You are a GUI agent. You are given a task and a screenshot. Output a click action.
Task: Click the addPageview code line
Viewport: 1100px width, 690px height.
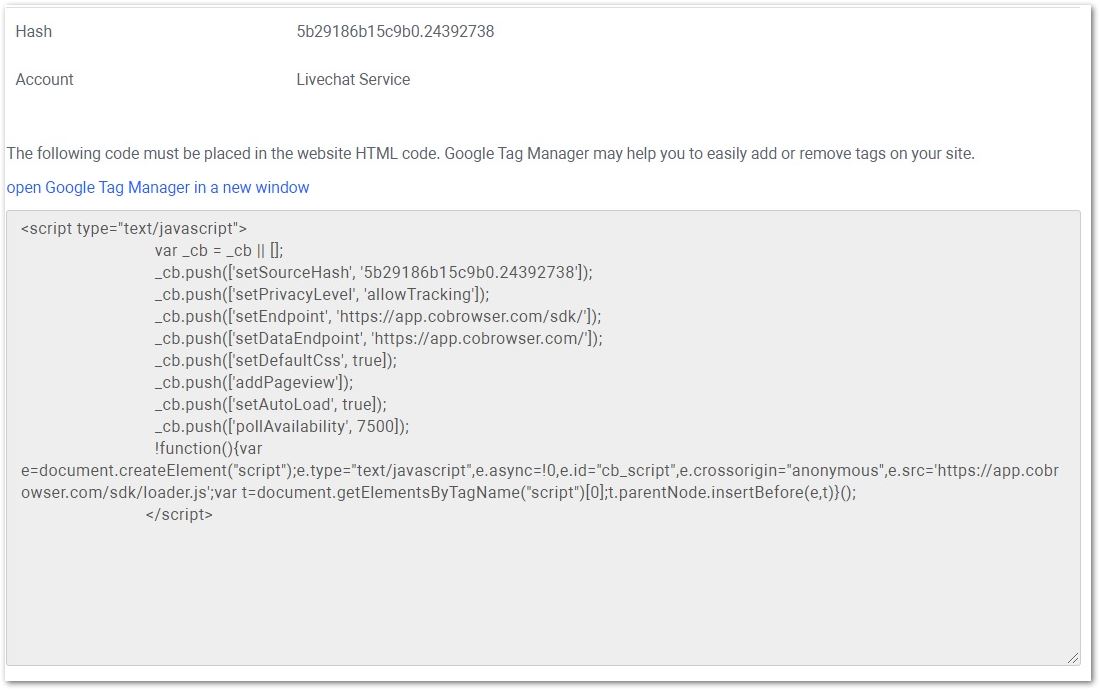pyautogui.click(x=254, y=382)
